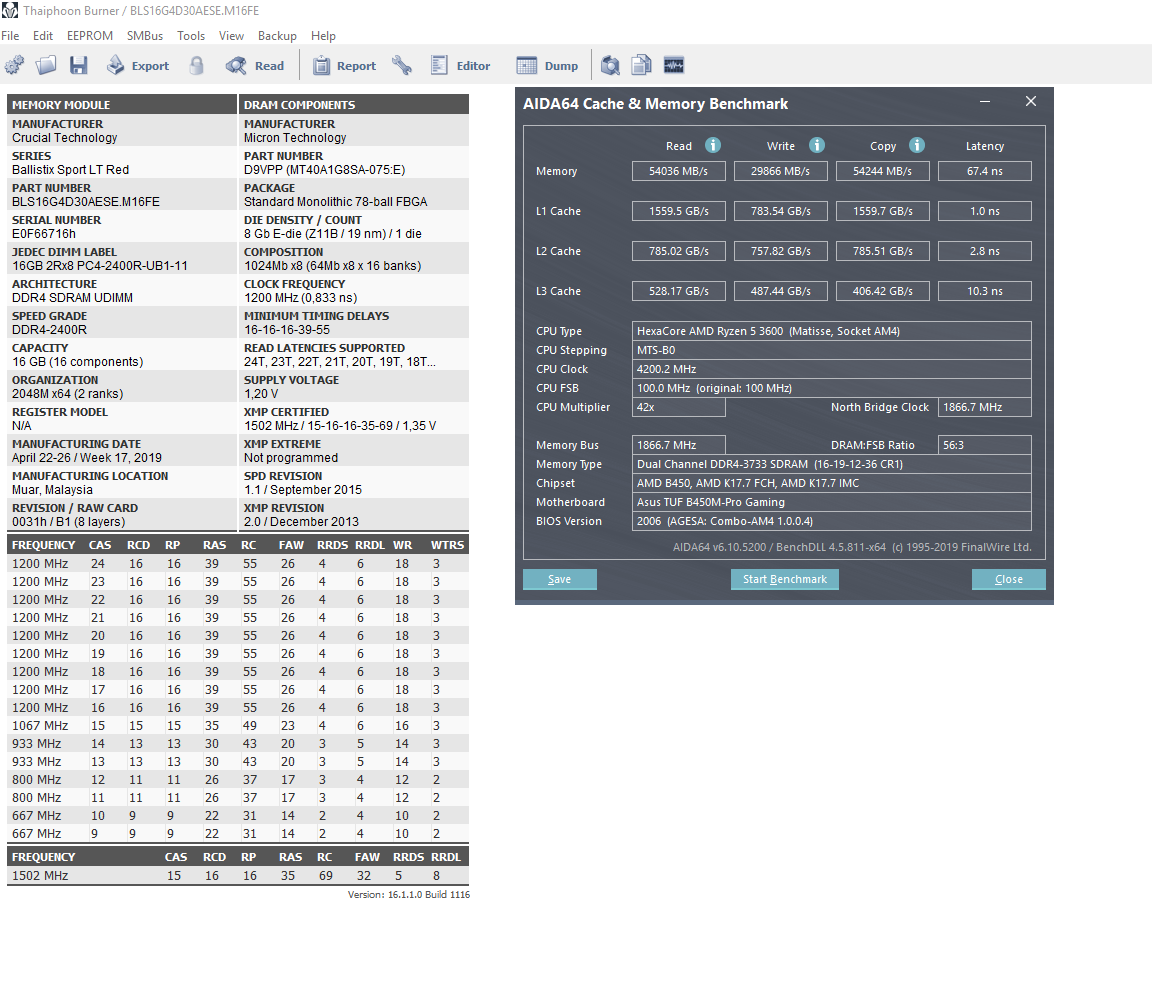Click the Close button in AIDA64 benchmark
Viewport: 1152px width, 992px height.
[1008, 579]
